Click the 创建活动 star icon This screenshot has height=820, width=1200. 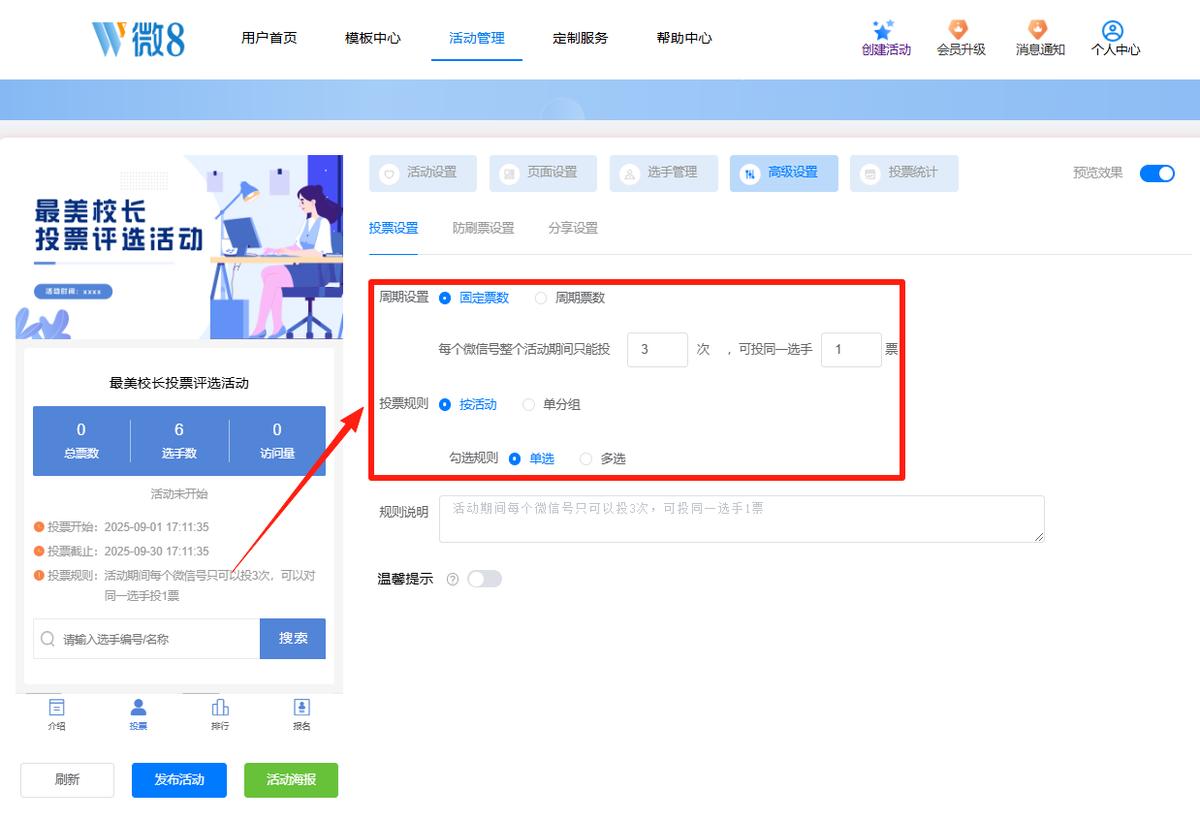882,30
